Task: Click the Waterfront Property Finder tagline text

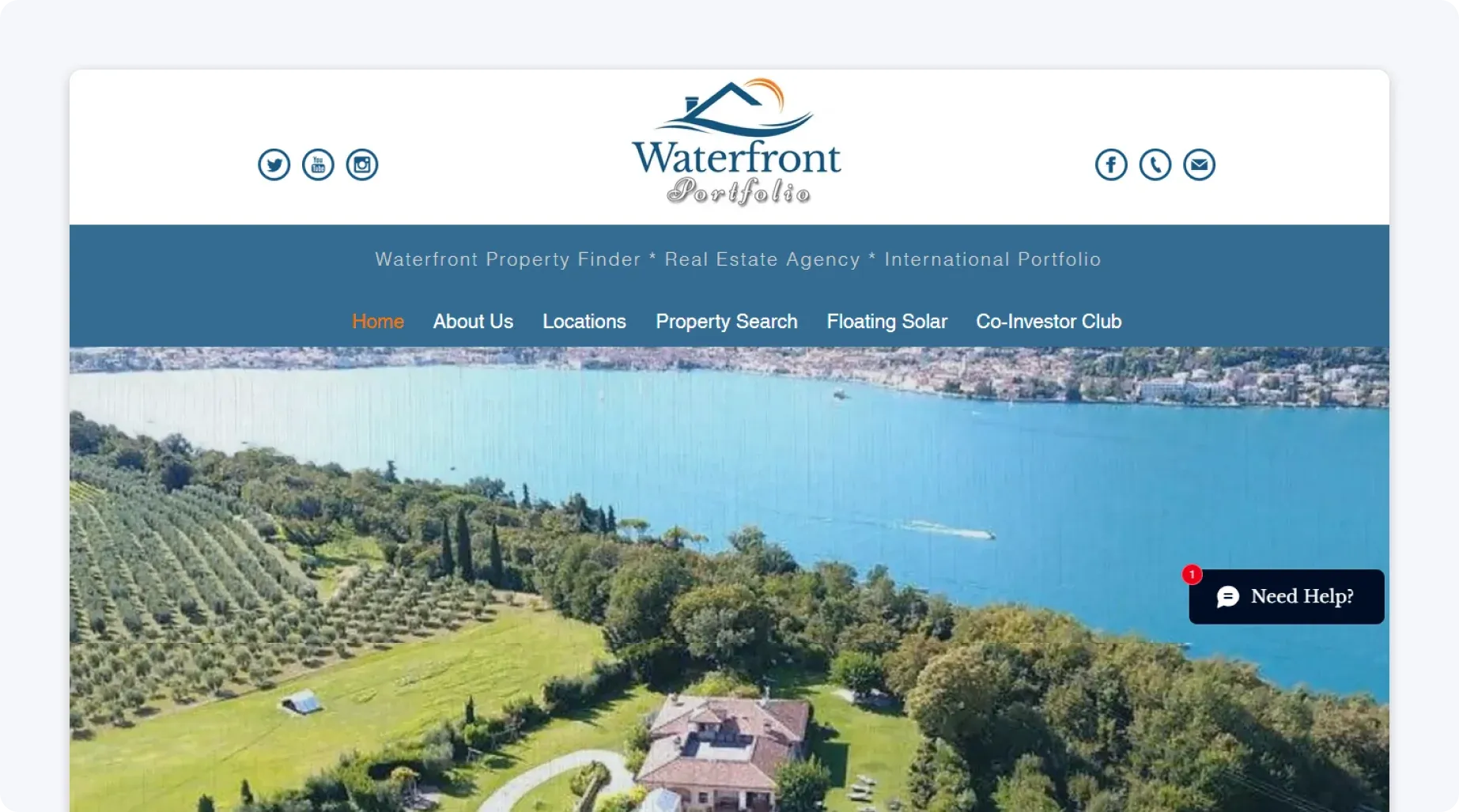Action: (508, 259)
